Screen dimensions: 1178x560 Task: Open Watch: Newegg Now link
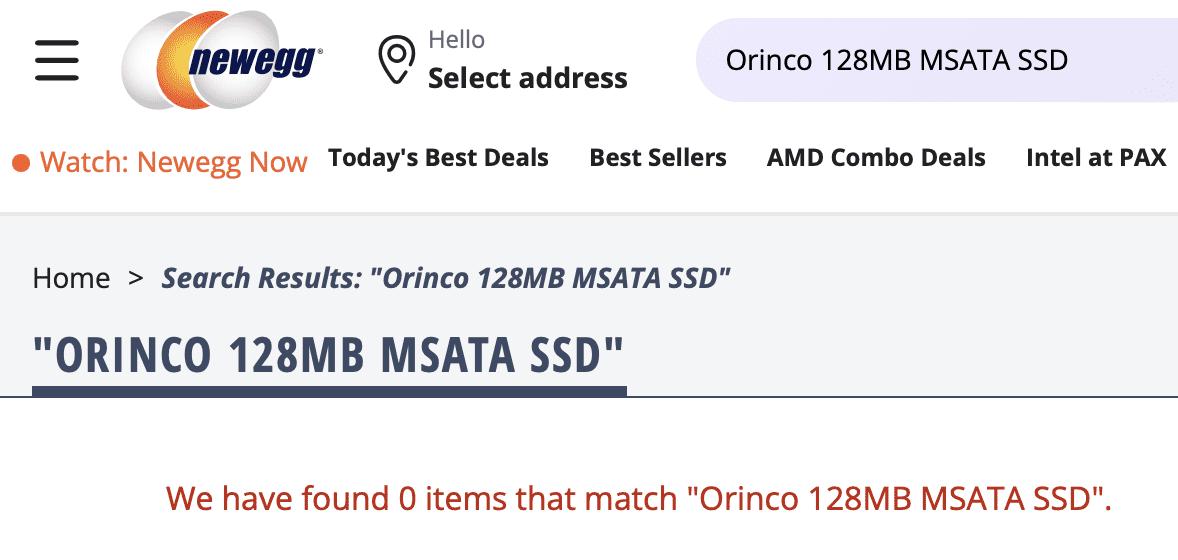click(x=173, y=162)
